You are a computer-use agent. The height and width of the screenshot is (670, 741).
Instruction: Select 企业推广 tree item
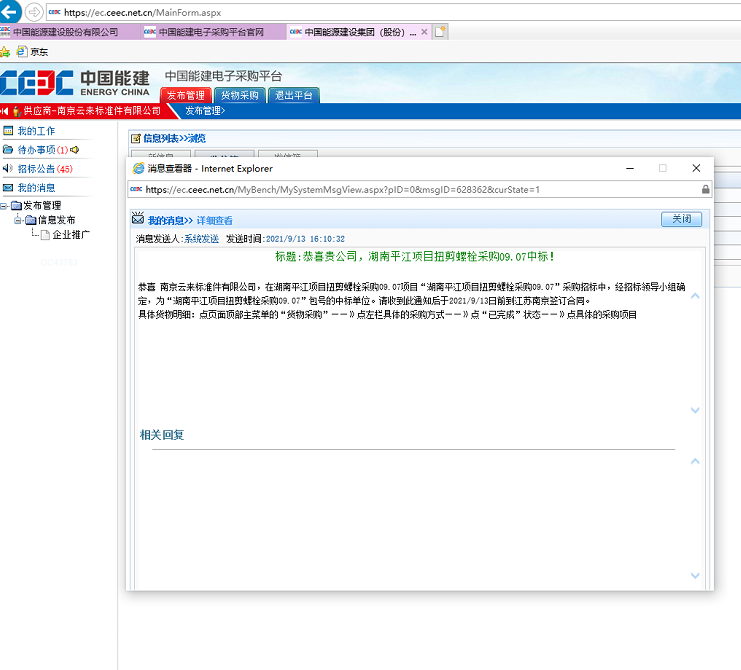click(72, 235)
